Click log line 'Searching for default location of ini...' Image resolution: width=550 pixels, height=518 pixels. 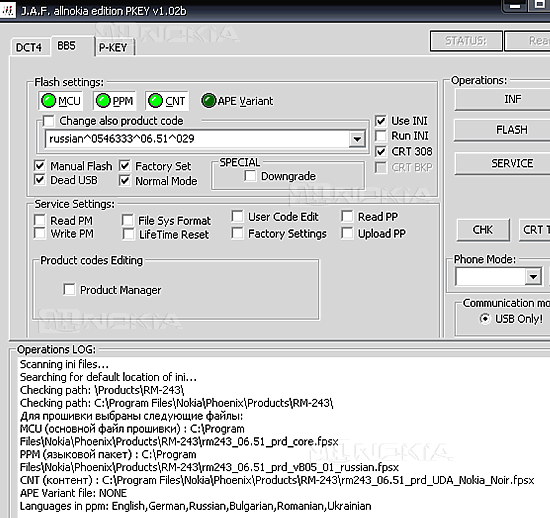click(108, 377)
